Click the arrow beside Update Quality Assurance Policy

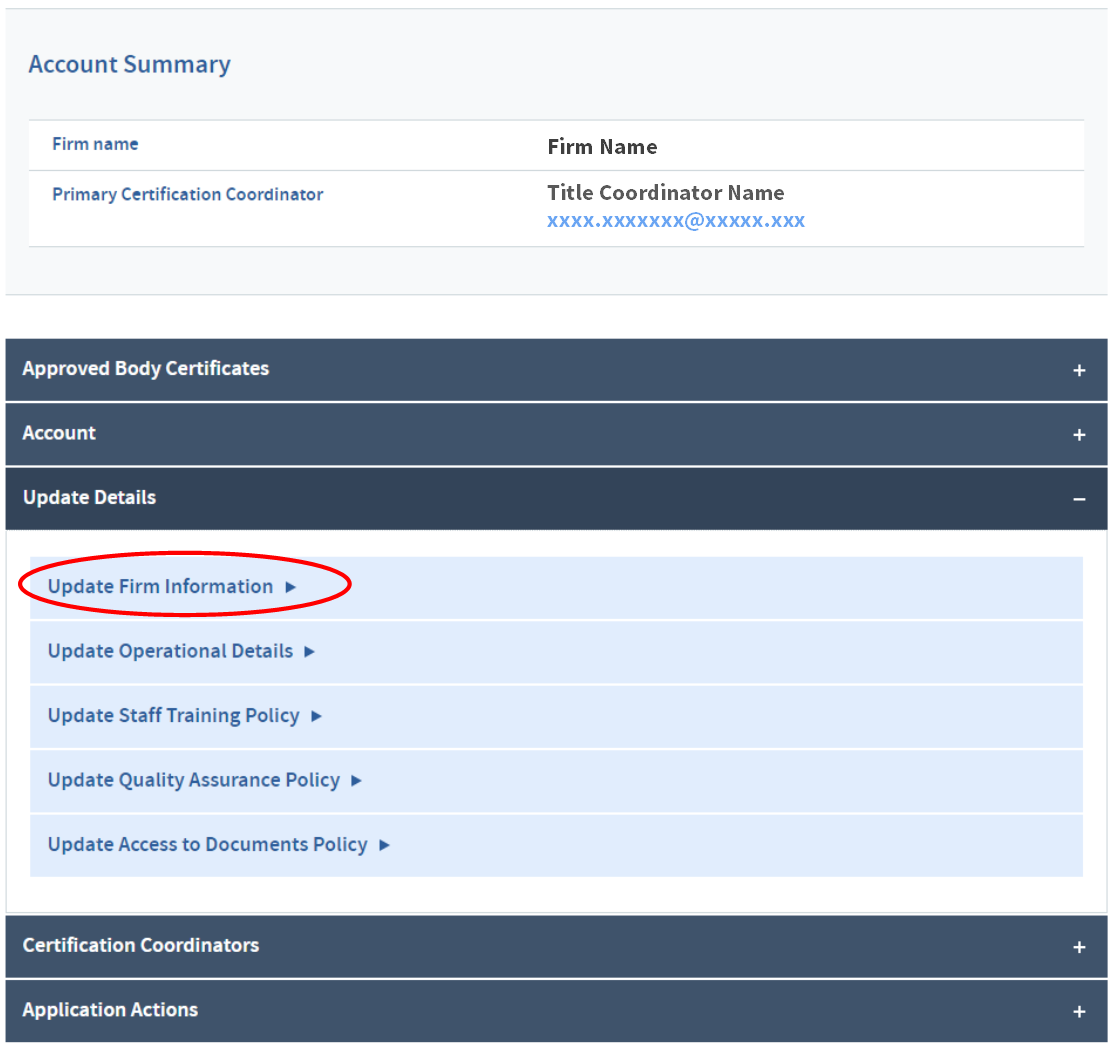[x=357, y=781]
